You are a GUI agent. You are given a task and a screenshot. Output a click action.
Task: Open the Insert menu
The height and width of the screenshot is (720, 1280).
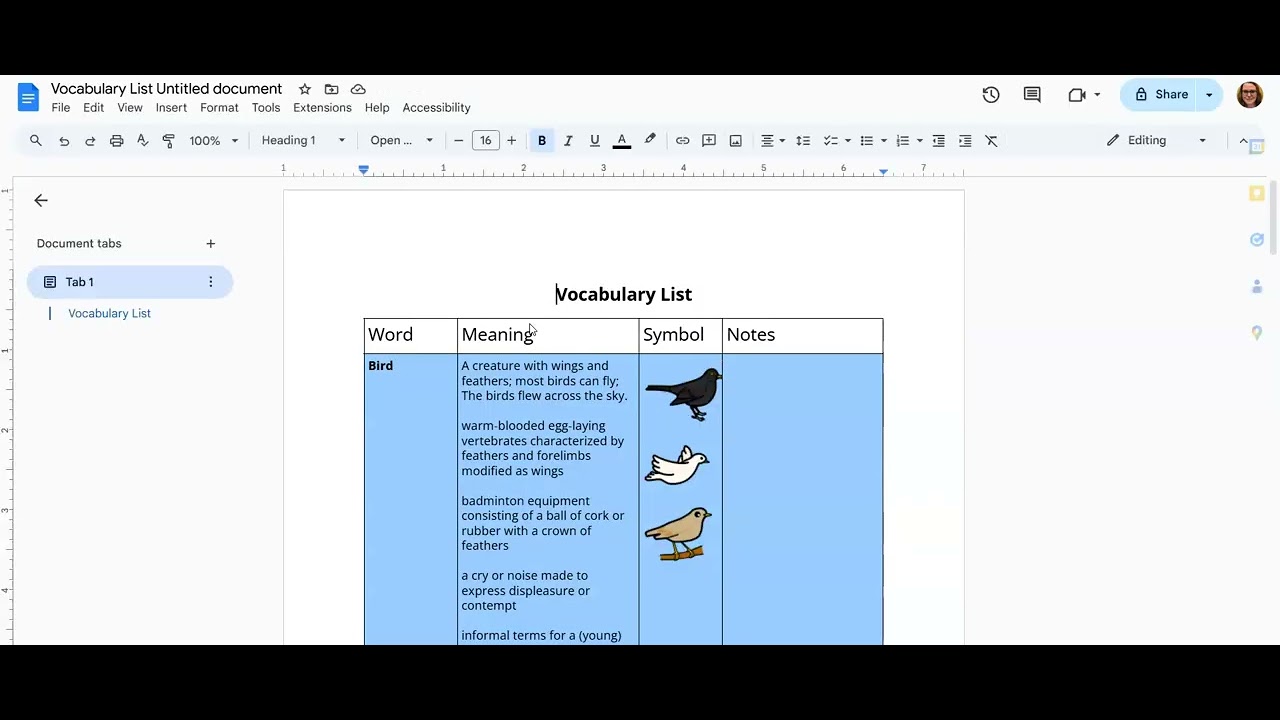[171, 108]
